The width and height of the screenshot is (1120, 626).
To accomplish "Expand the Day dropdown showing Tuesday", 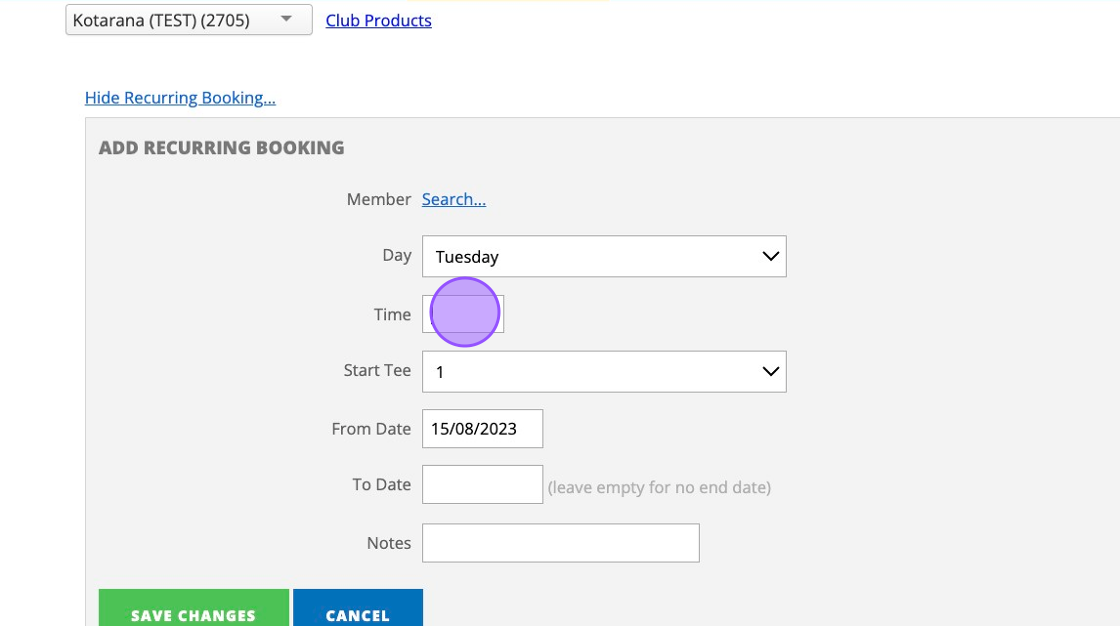I will (604, 257).
